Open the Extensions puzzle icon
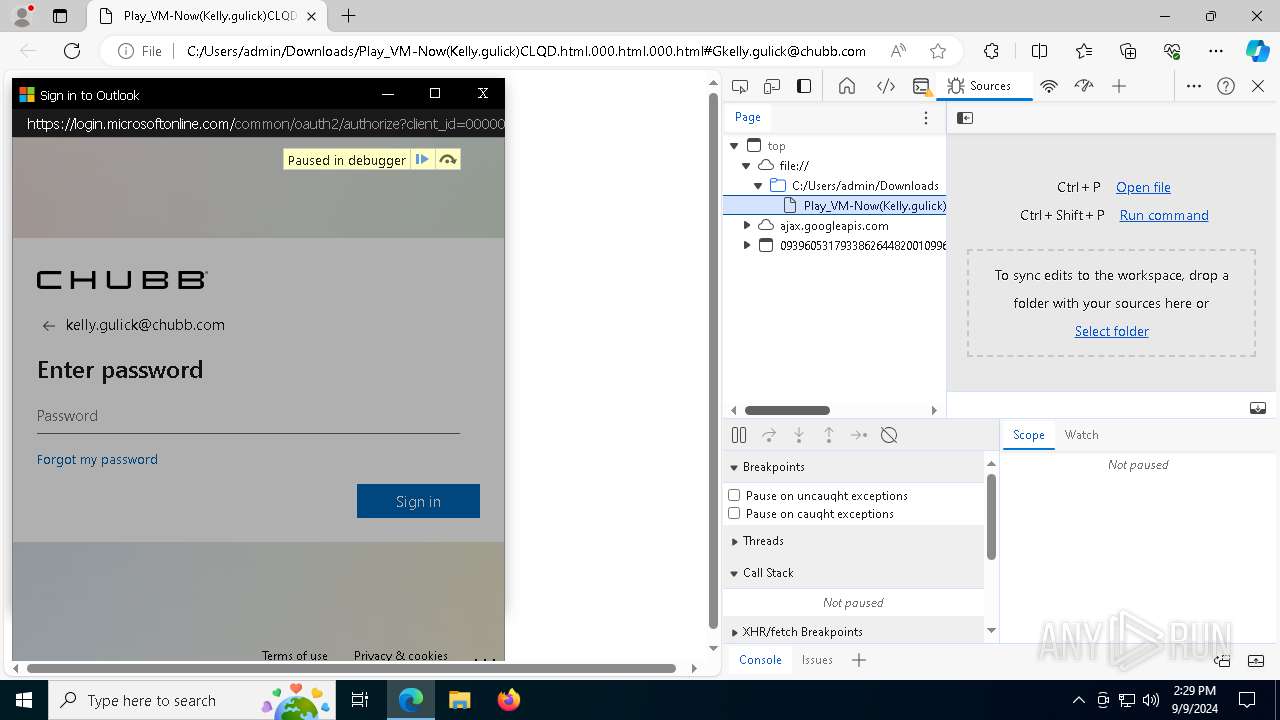The height and width of the screenshot is (720, 1280). [991, 51]
